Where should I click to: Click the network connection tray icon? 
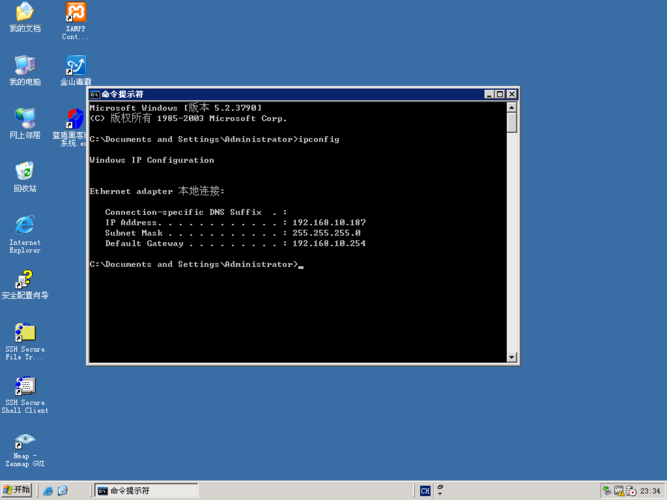pyautogui.click(x=607, y=491)
